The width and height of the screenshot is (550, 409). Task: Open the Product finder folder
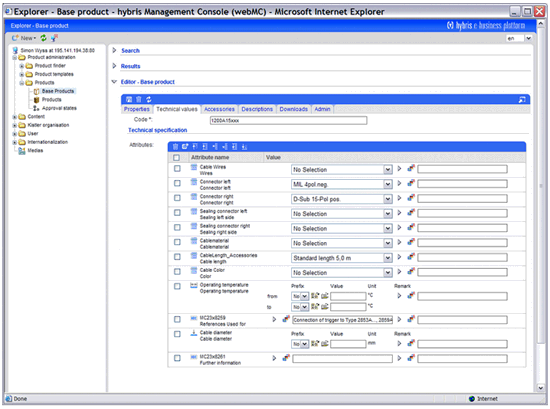pos(50,66)
